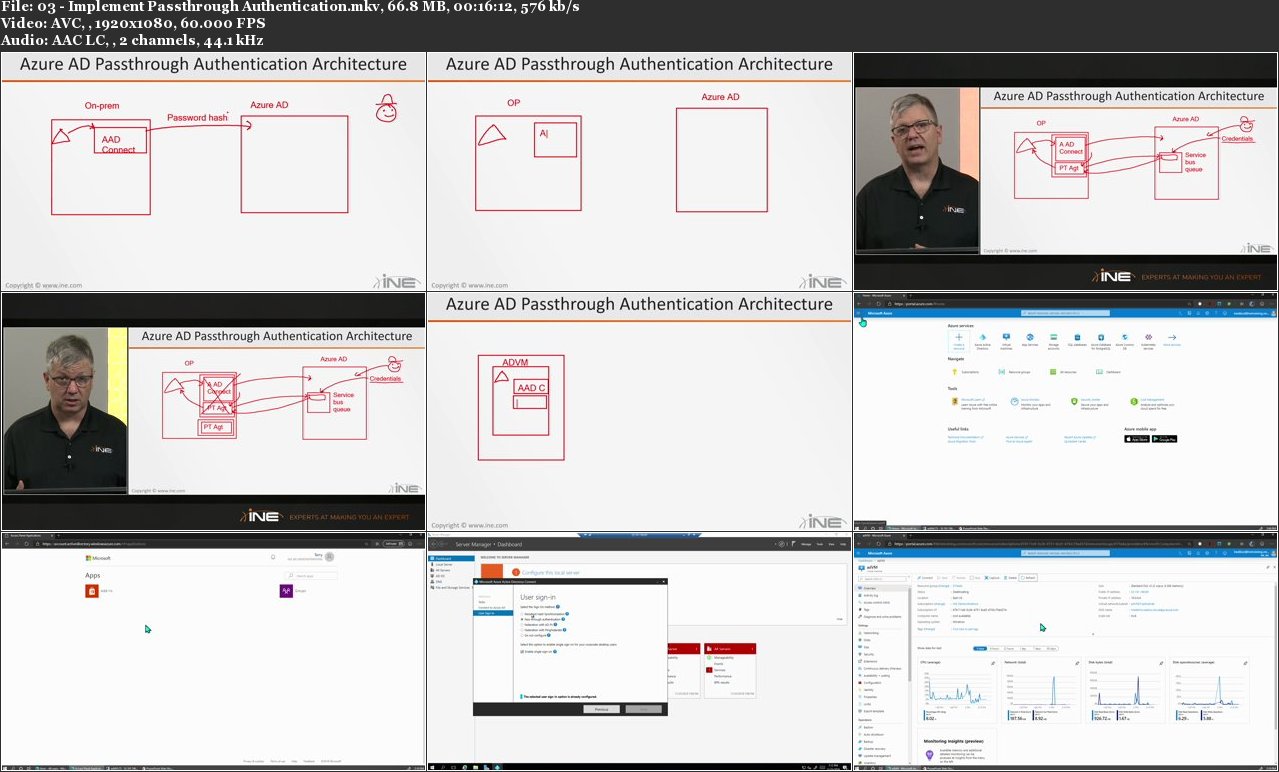Click the App Store badge
The image size is (1279, 772).
coord(1137,439)
